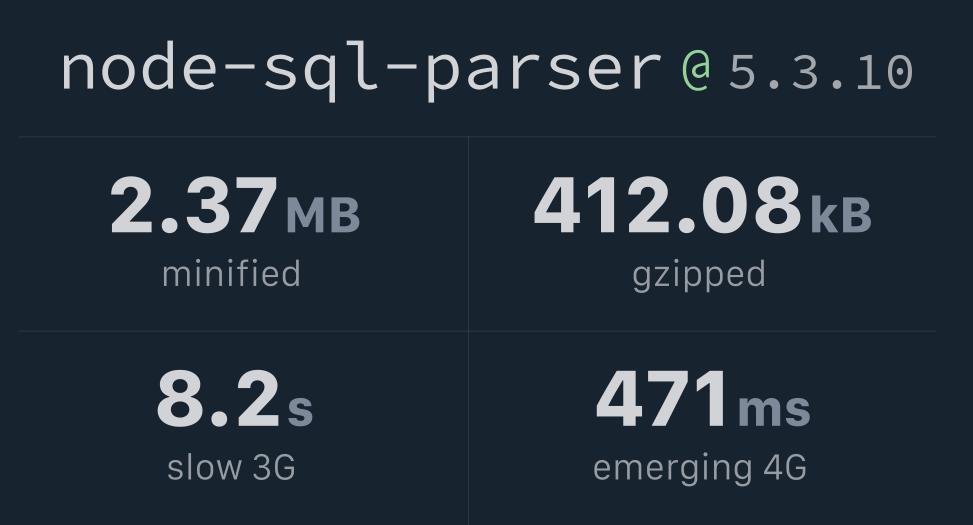Screen dimensions: 973x525
Task: Click horizontal divider below the package title
Action: point(477,137)
